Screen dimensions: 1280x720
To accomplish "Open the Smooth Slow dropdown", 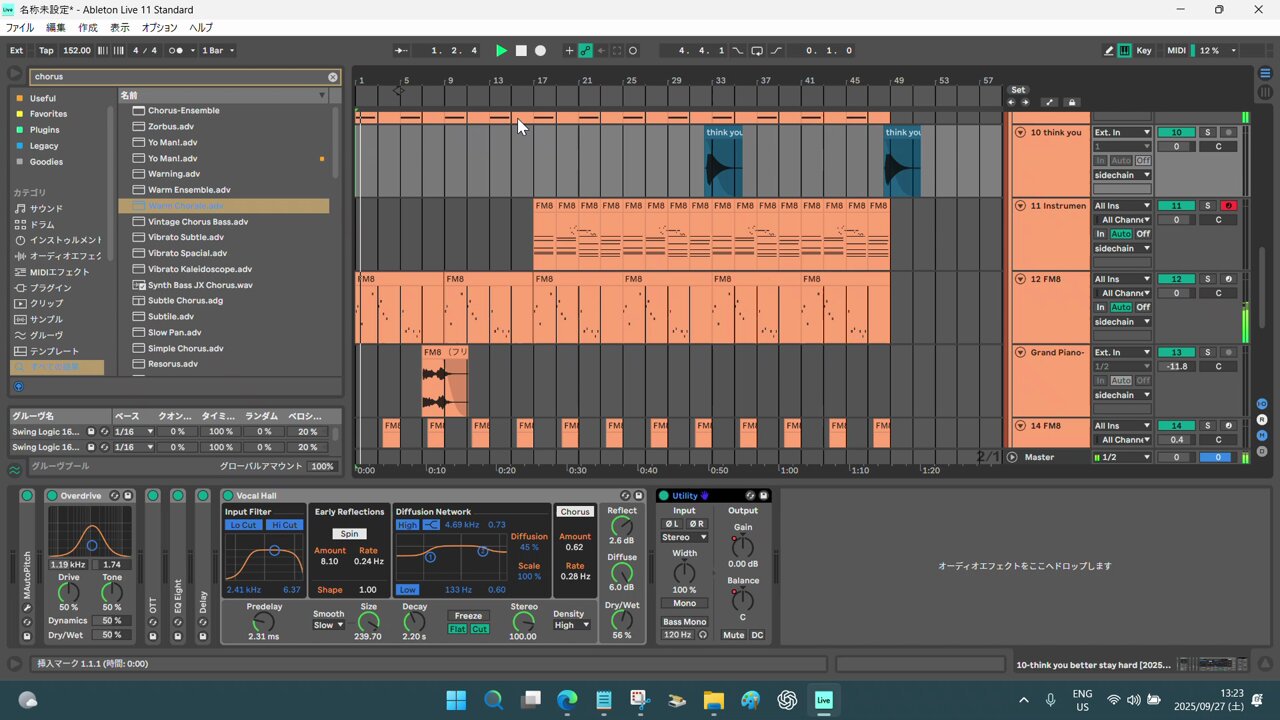I will tap(328, 626).
